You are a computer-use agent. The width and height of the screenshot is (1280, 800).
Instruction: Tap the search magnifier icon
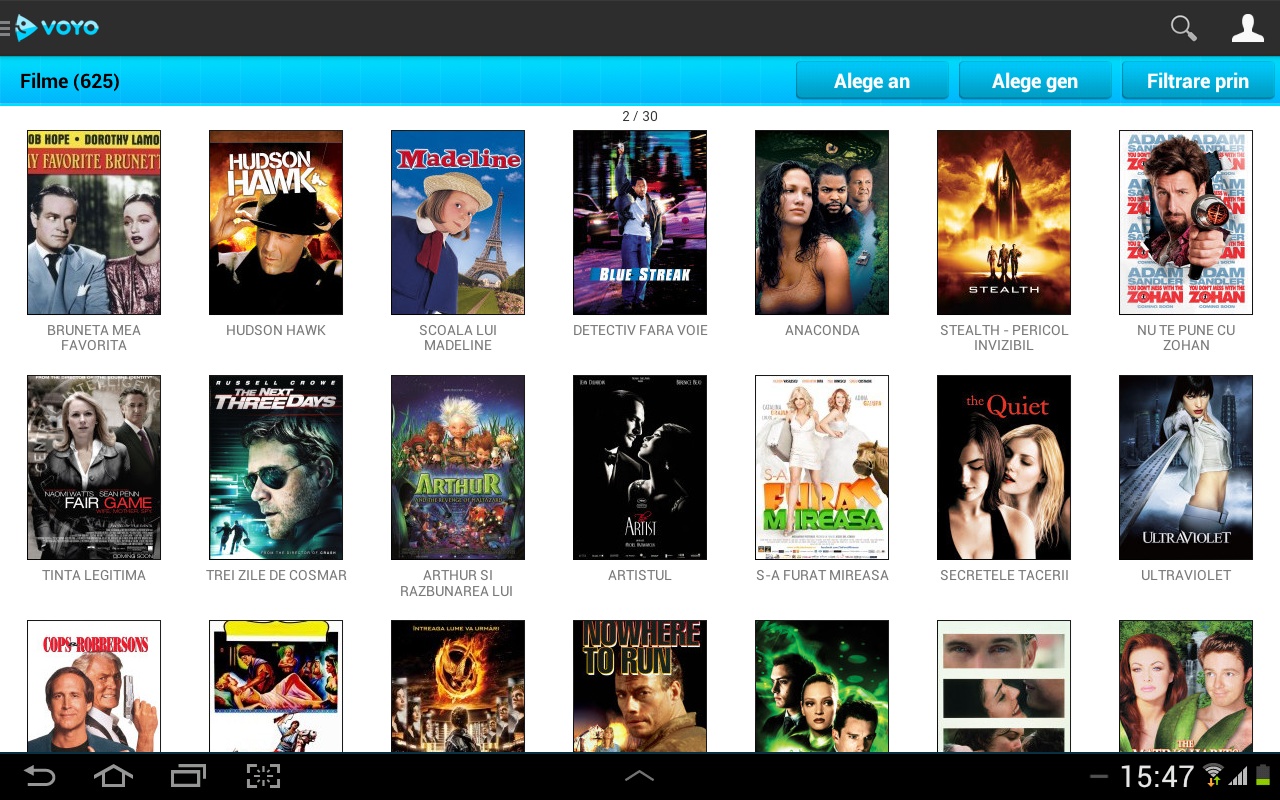(1183, 28)
